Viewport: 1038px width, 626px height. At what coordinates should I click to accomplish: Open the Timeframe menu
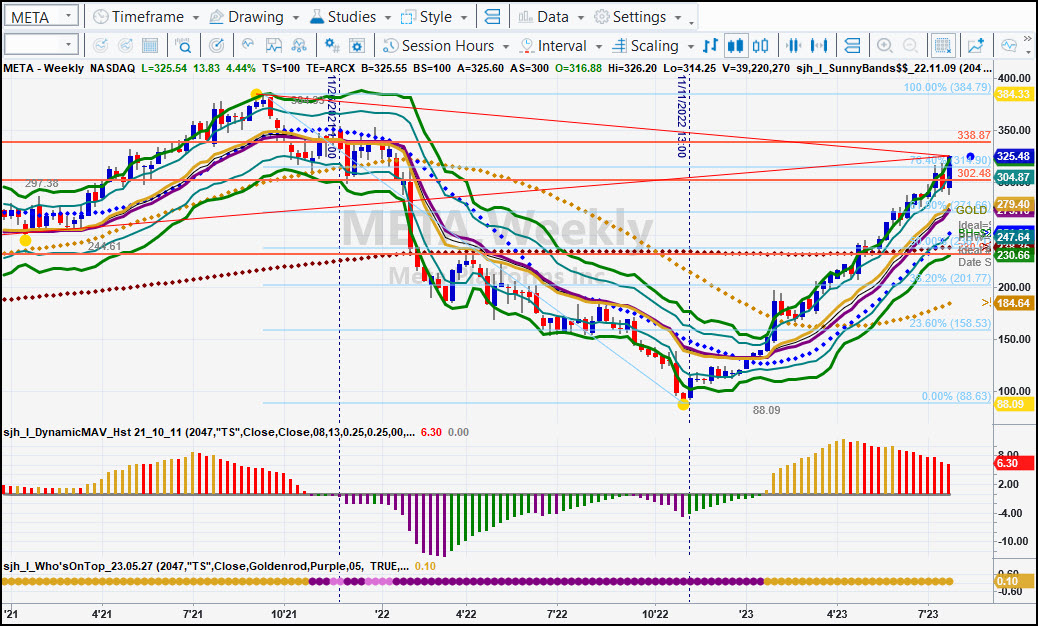tap(146, 17)
